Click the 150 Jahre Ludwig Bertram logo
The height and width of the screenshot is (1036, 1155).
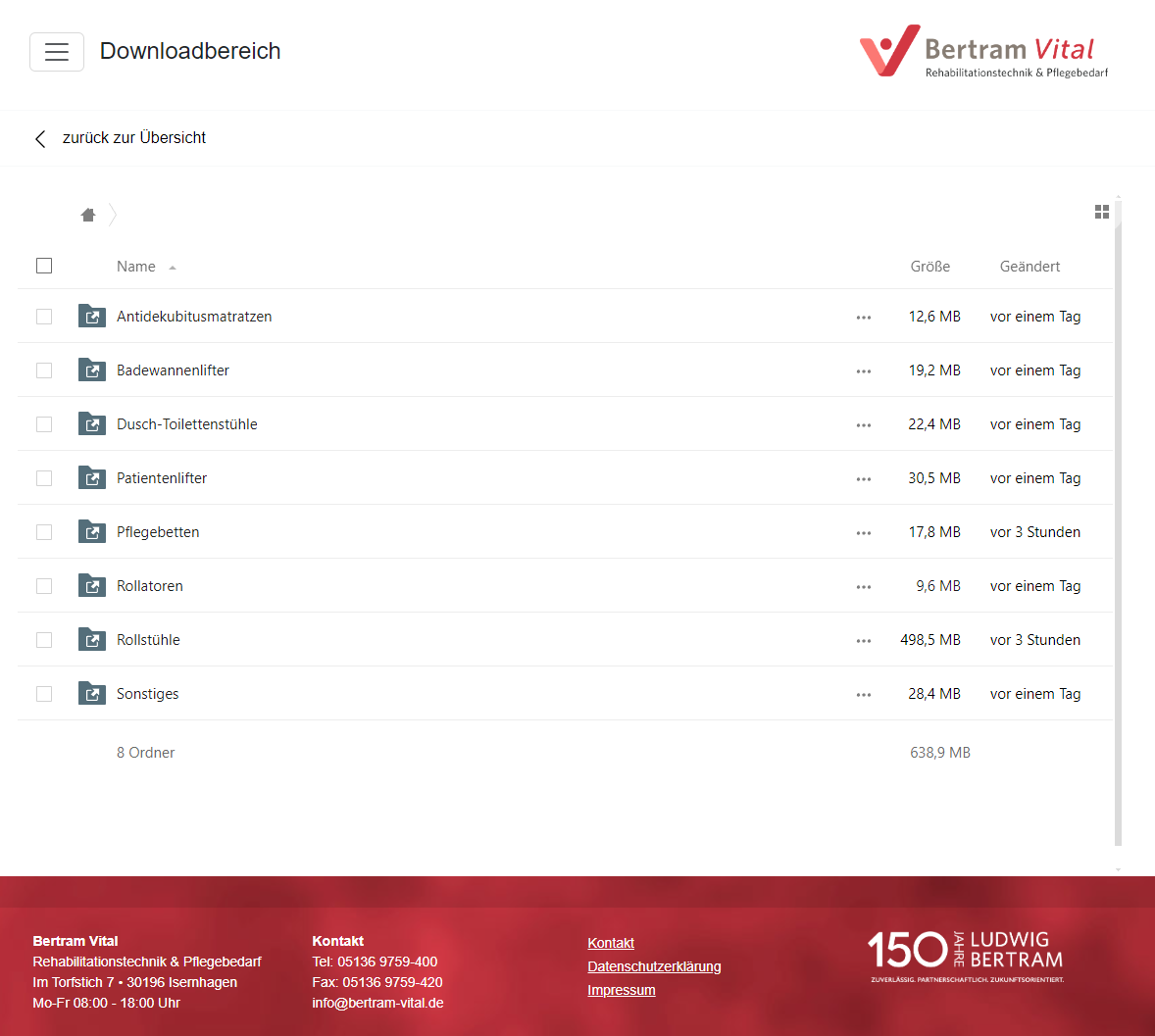[966, 956]
